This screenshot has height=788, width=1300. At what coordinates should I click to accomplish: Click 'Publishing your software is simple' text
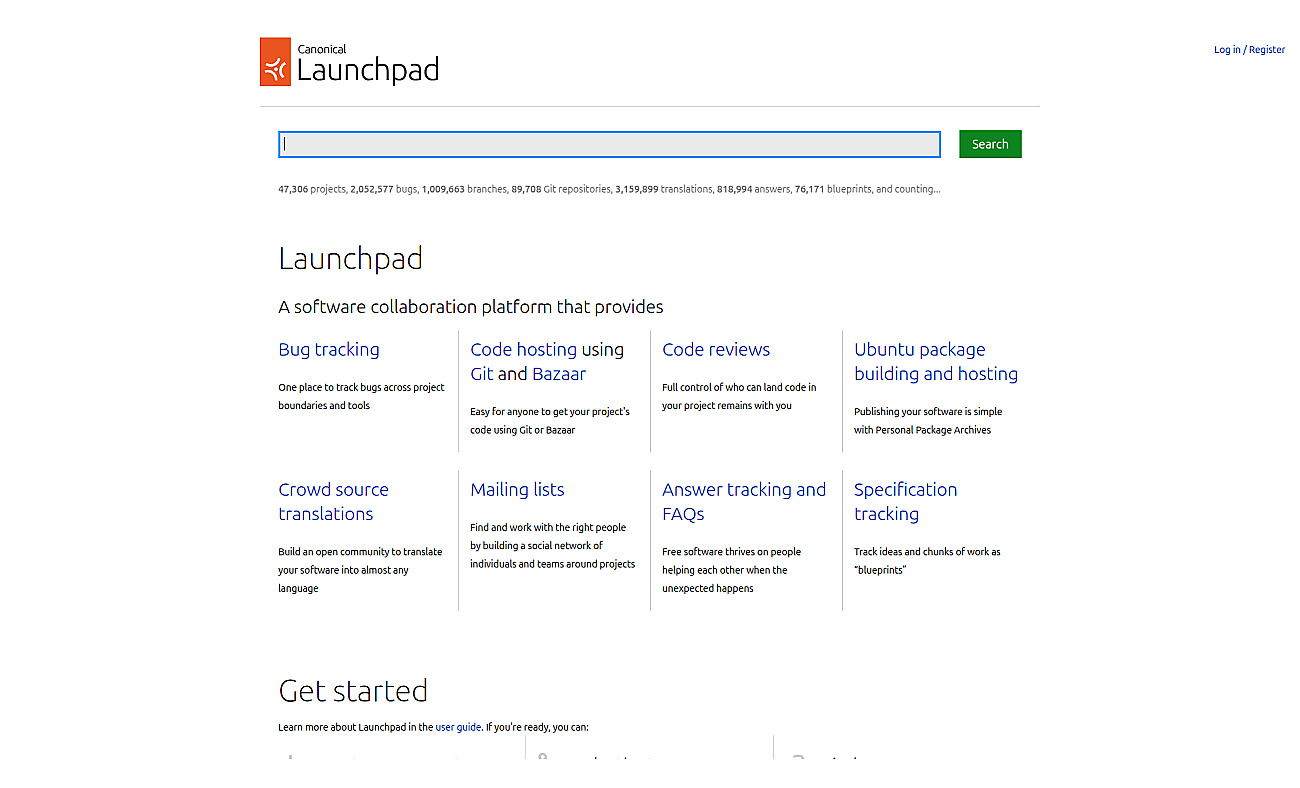(x=928, y=420)
